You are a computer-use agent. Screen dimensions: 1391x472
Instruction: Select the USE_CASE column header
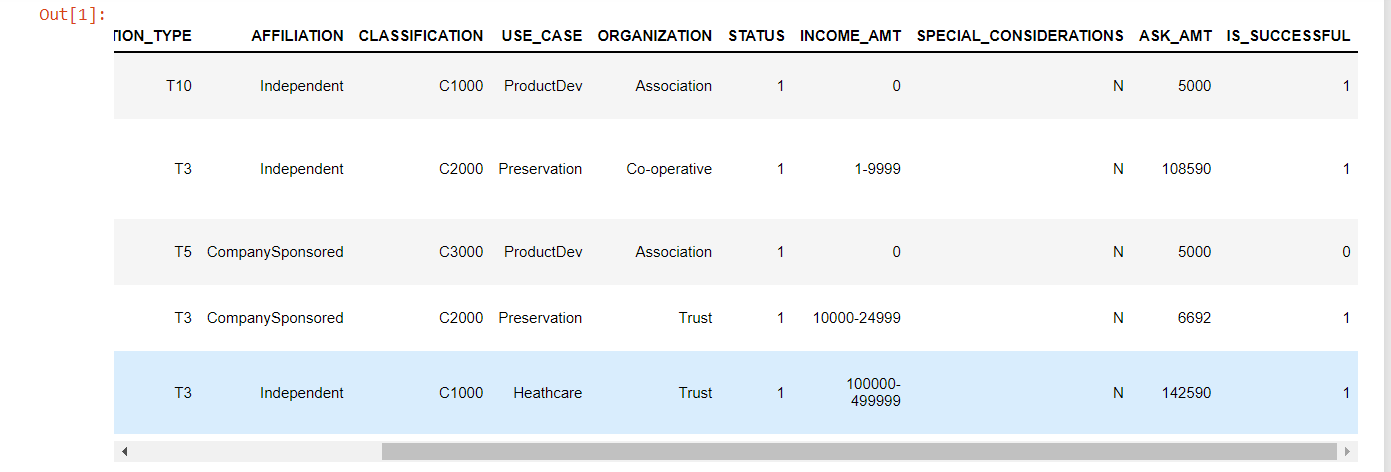point(542,35)
